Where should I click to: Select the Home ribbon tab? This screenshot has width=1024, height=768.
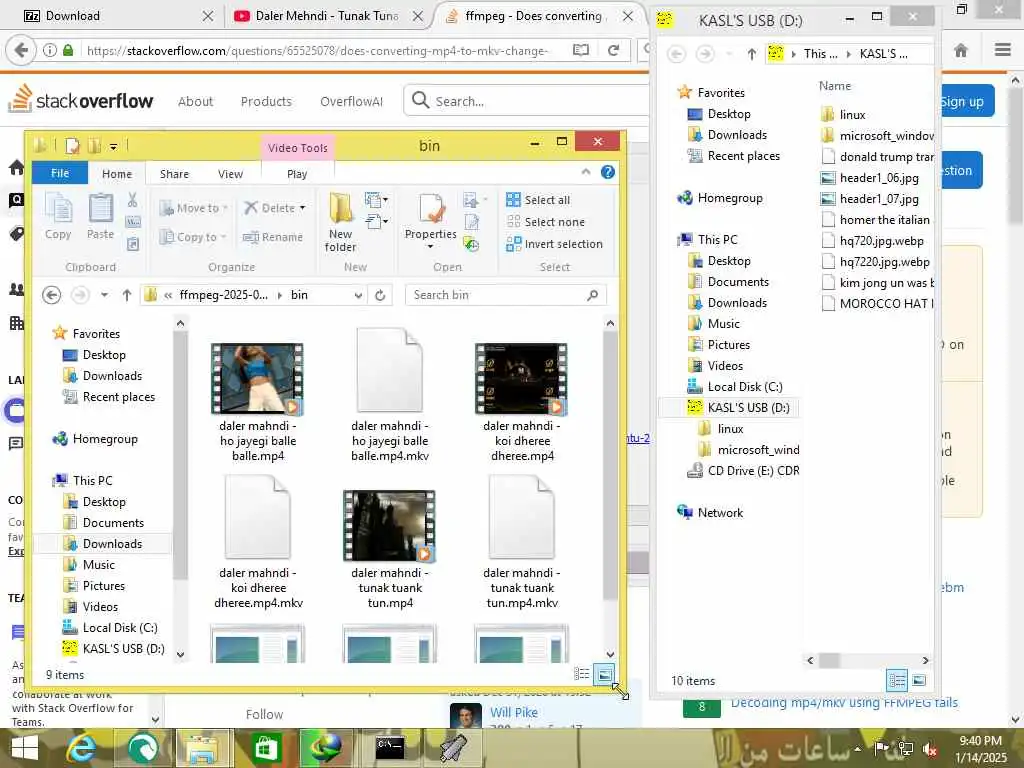click(117, 174)
